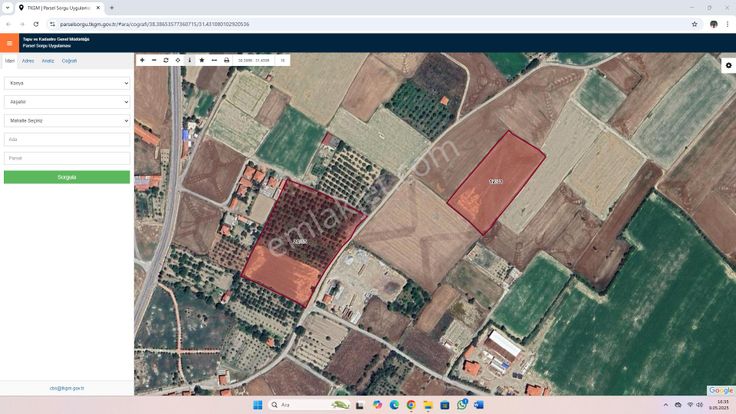736x414 pixels.
Task: Expand the Konya province dropdown
Action: tap(67, 83)
